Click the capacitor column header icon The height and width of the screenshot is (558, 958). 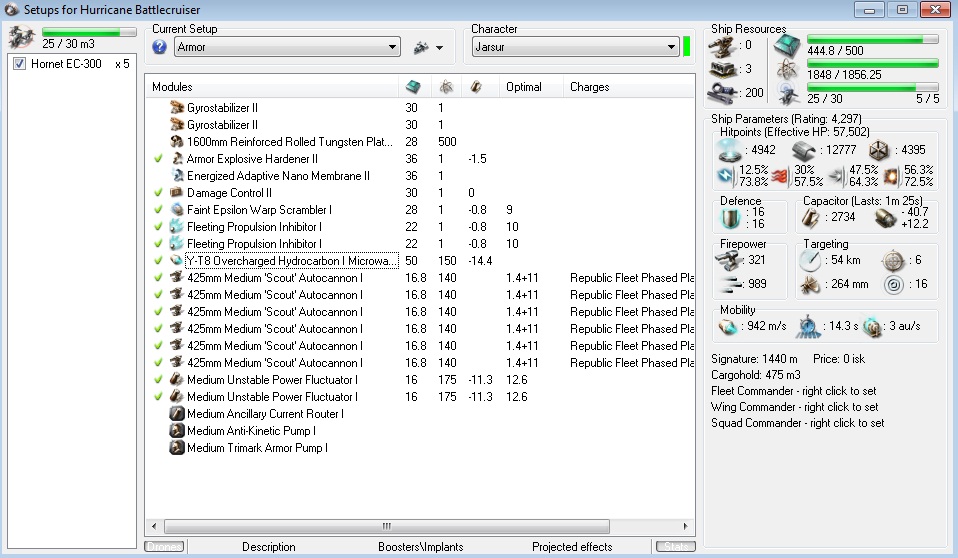tap(476, 87)
